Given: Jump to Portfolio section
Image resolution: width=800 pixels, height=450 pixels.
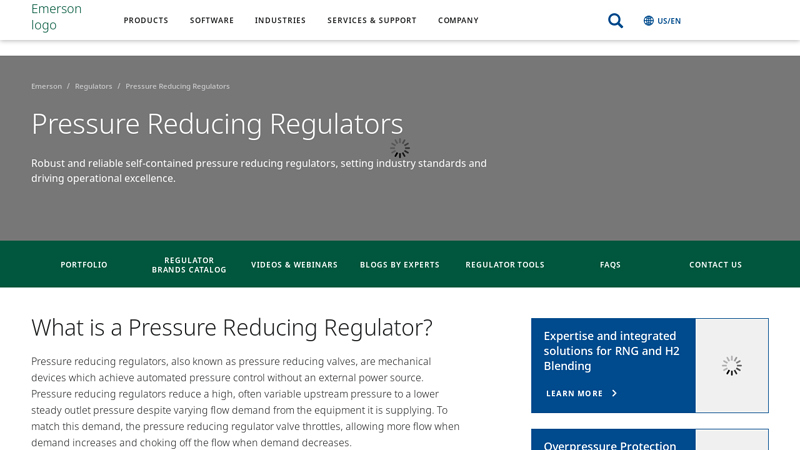Looking at the screenshot, I should point(84,265).
